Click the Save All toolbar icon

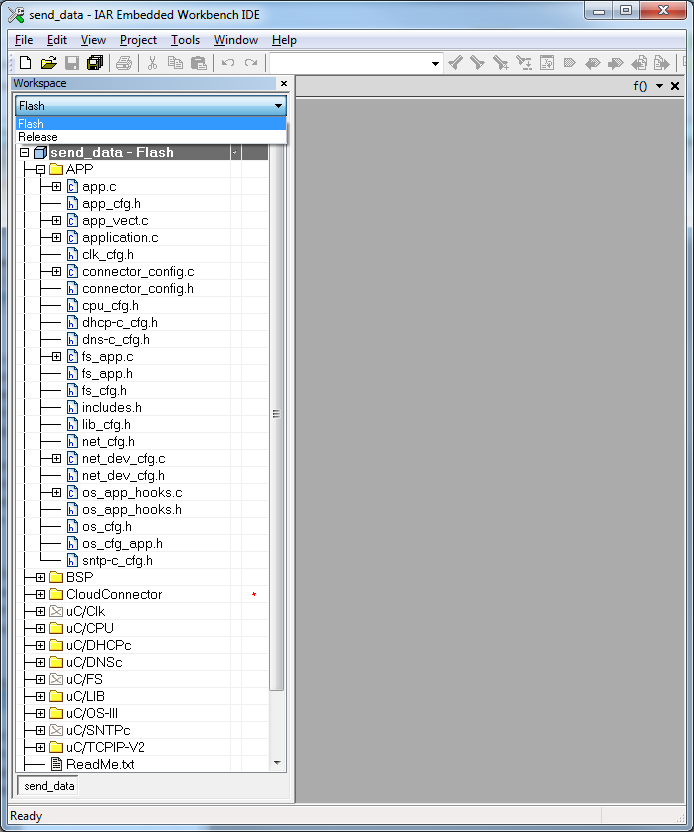click(x=95, y=63)
